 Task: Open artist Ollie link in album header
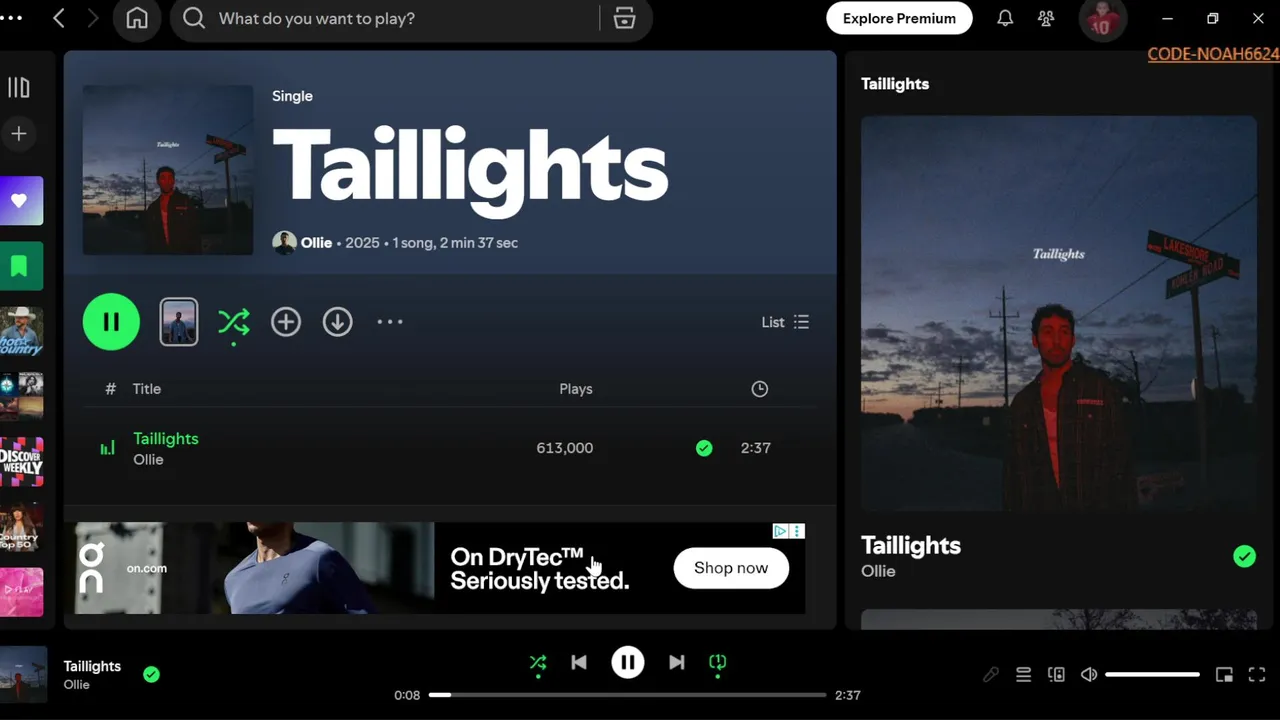coord(316,243)
